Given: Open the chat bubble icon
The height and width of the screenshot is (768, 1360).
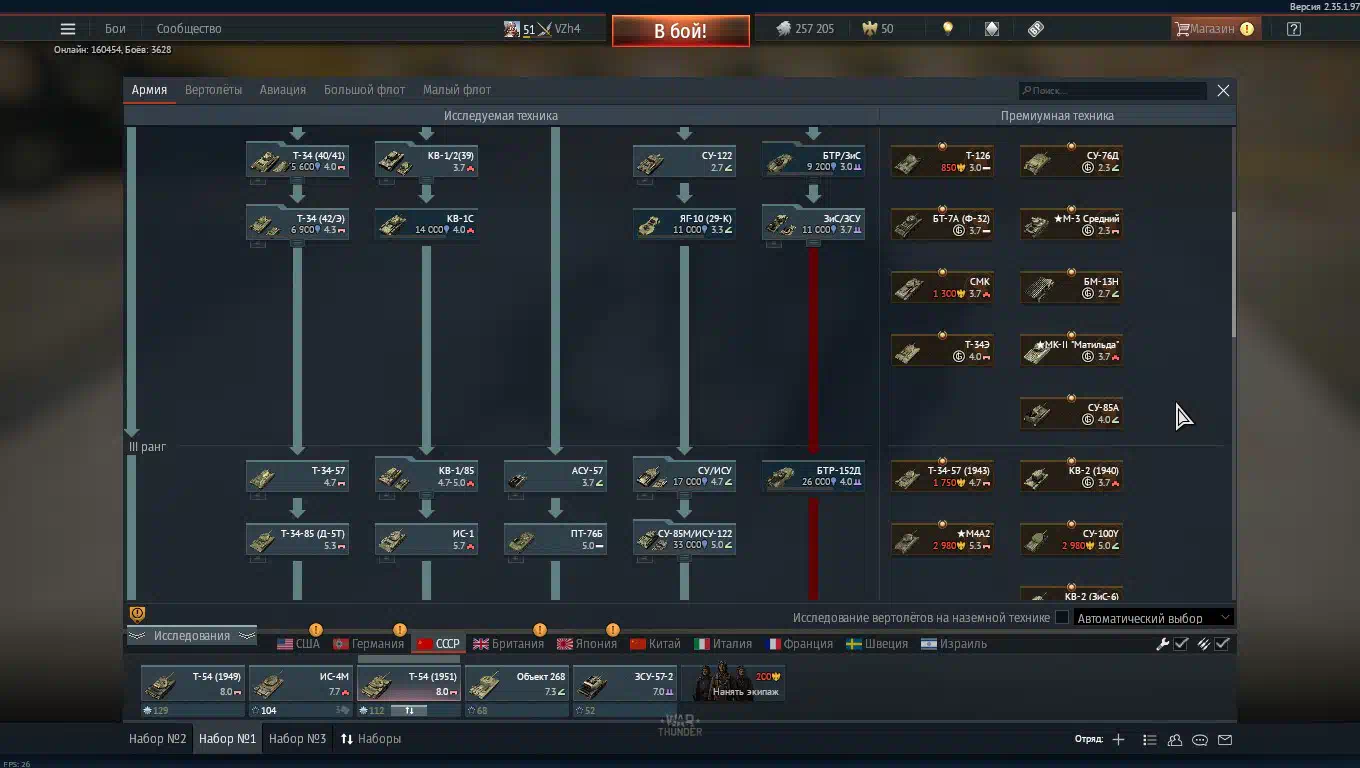Looking at the screenshot, I should [x=1200, y=740].
